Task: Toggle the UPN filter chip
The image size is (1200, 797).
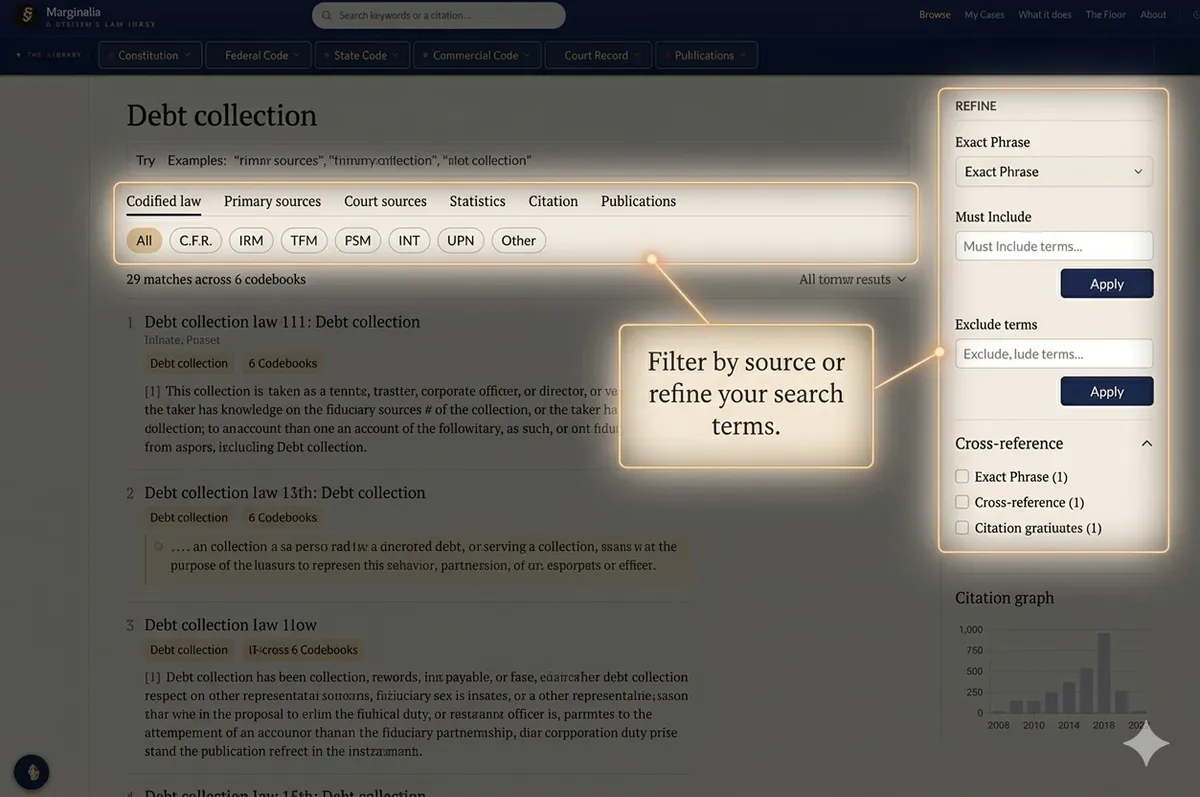Action: click(461, 240)
